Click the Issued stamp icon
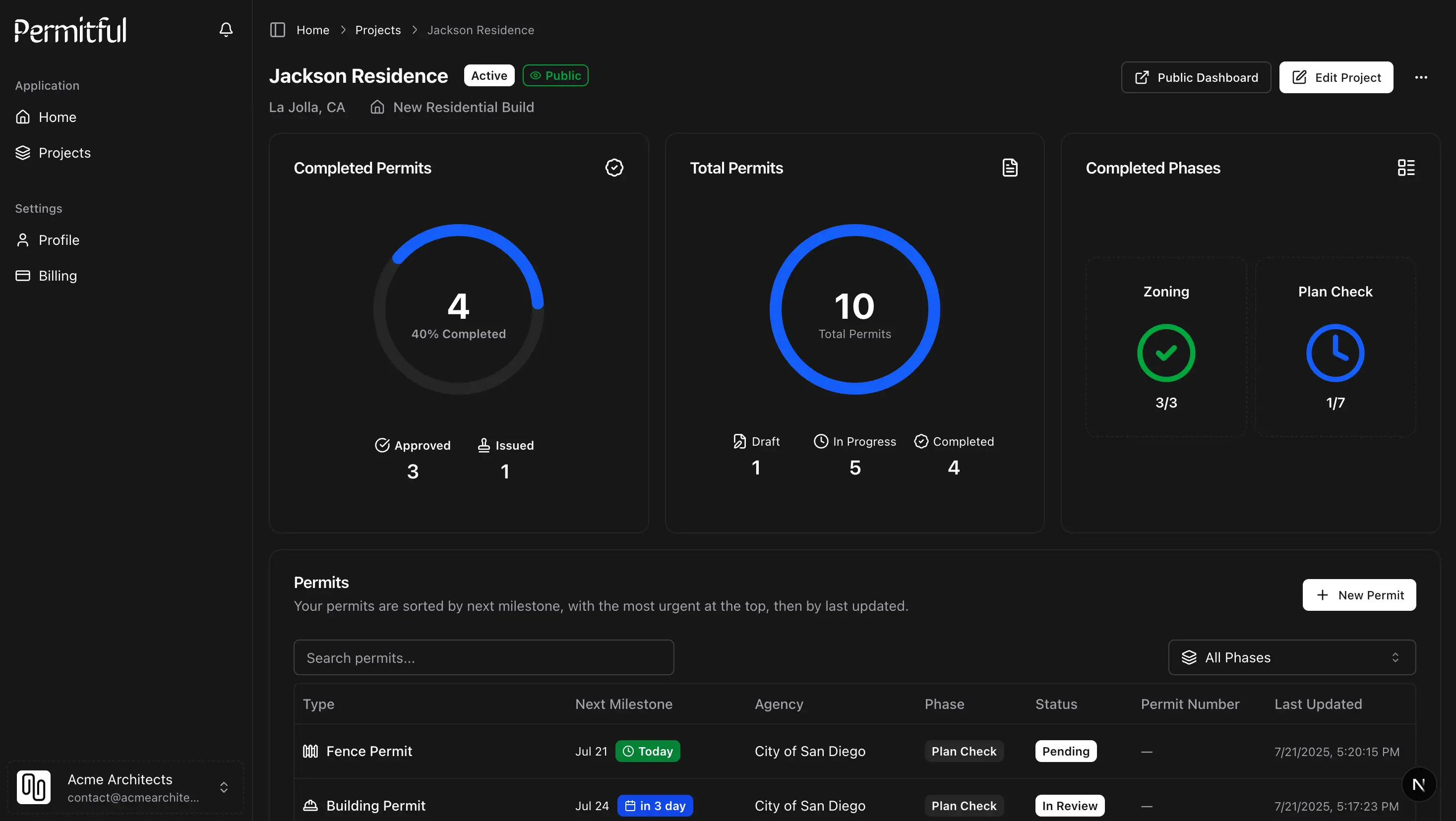This screenshot has width=1456, height=821. [x=484, y=445]
